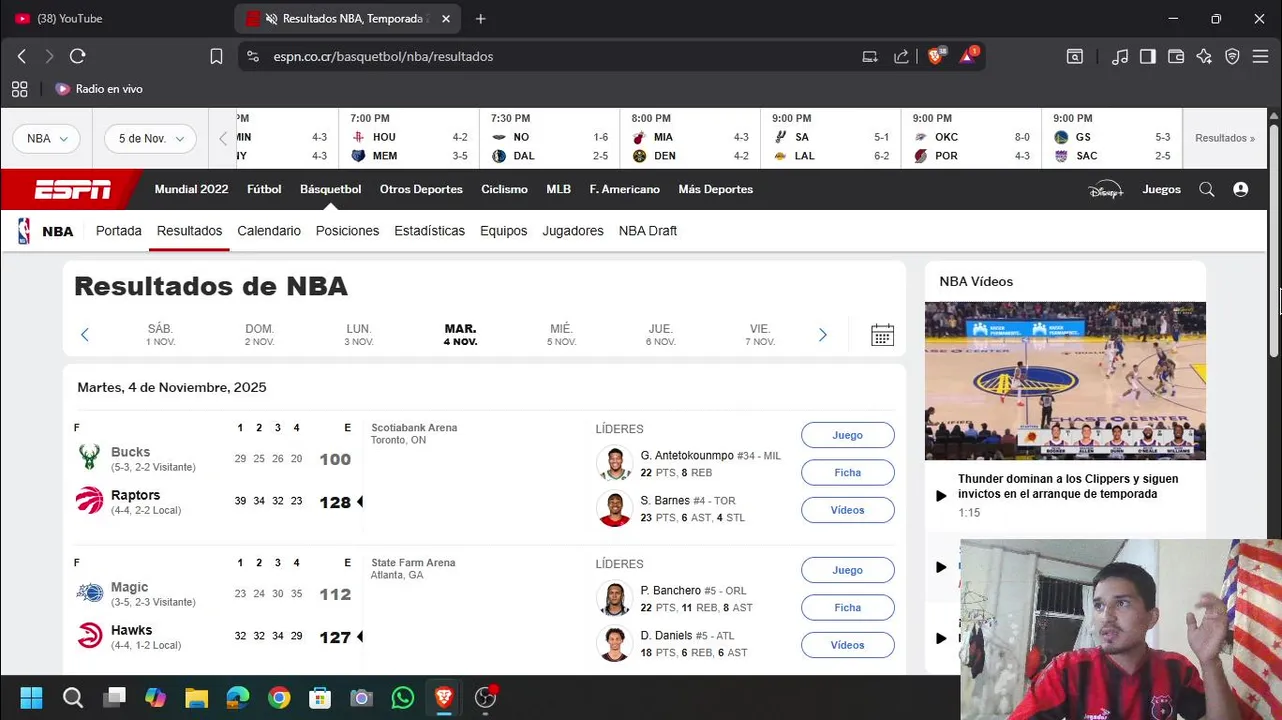Switch to Posiciones tab
Image resolution: width=1282 pixels, height=720 pixels.
tap(347, 231)
